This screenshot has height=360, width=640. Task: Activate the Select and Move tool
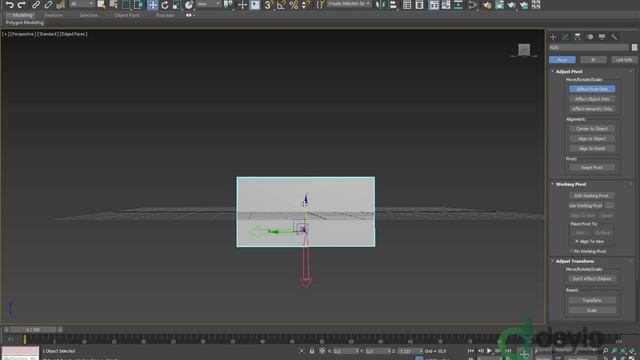point(152,4)
